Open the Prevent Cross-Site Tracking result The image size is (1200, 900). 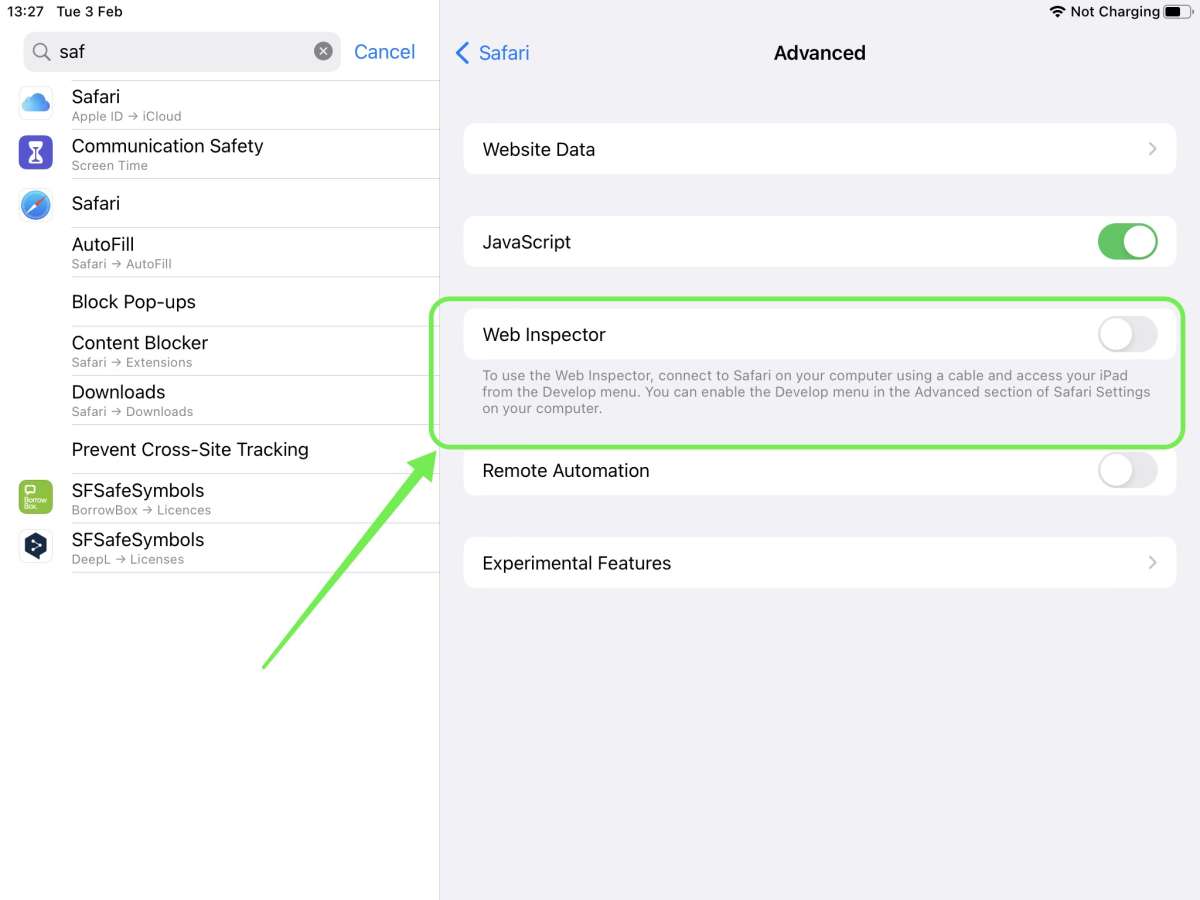(x=255, y=449)
